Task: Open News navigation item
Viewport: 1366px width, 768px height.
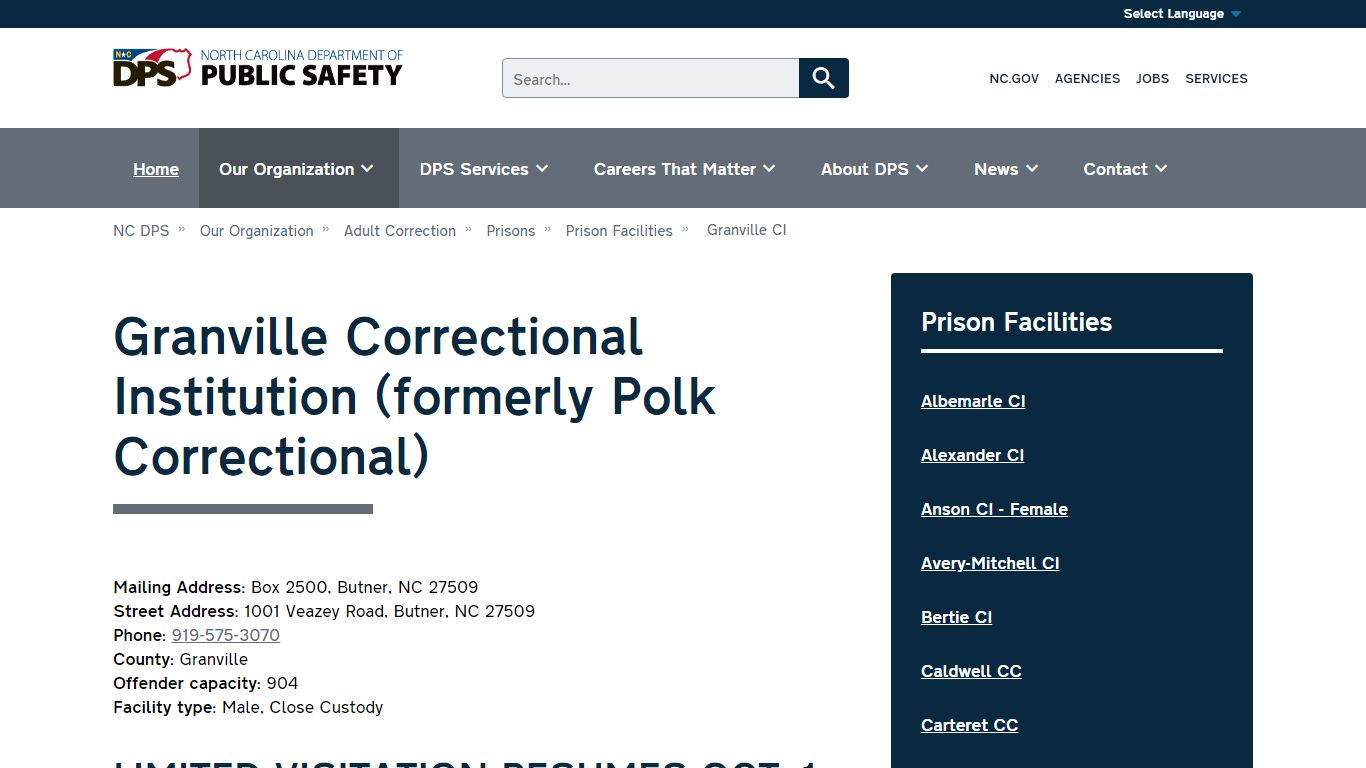Action: [x=996, y=169]
